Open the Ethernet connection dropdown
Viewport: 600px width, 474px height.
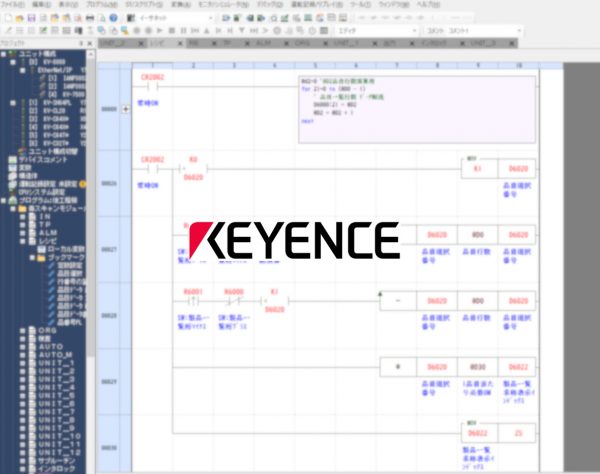210,18
